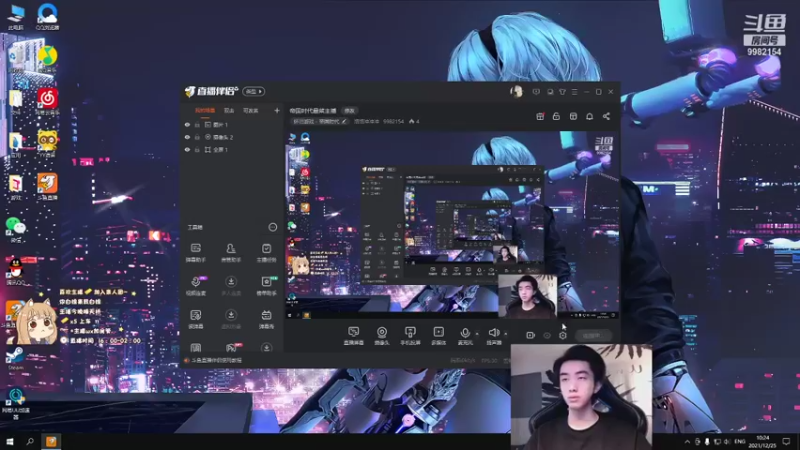Click the go-live button at bottom right
Image resolution: width=800 pixels, height=450 pixels.
tap(593, 335)
